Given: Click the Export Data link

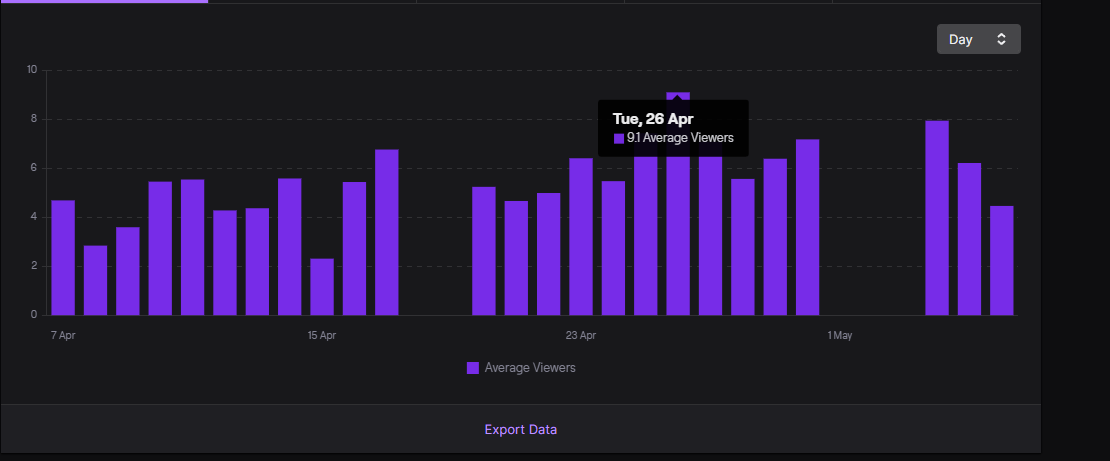Looking at the screenshot, I should pyautogui.click(x=520, y=429).
